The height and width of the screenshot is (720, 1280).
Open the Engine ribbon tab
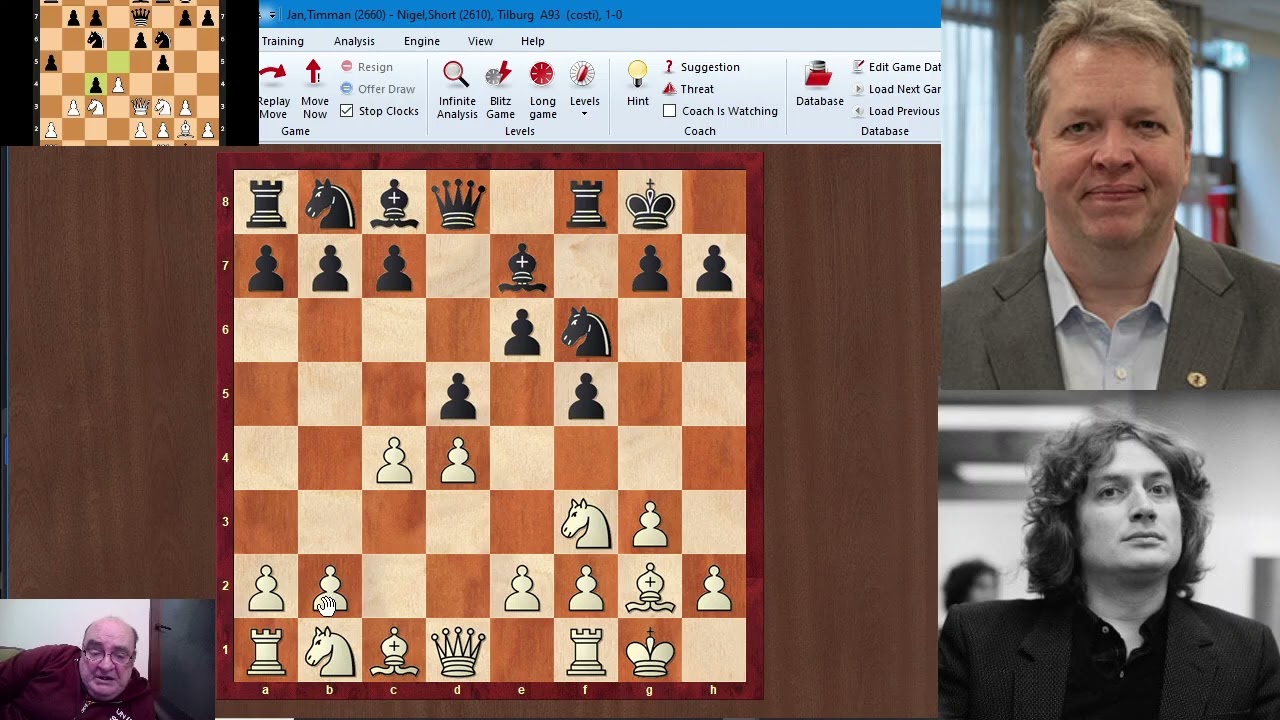422,41
